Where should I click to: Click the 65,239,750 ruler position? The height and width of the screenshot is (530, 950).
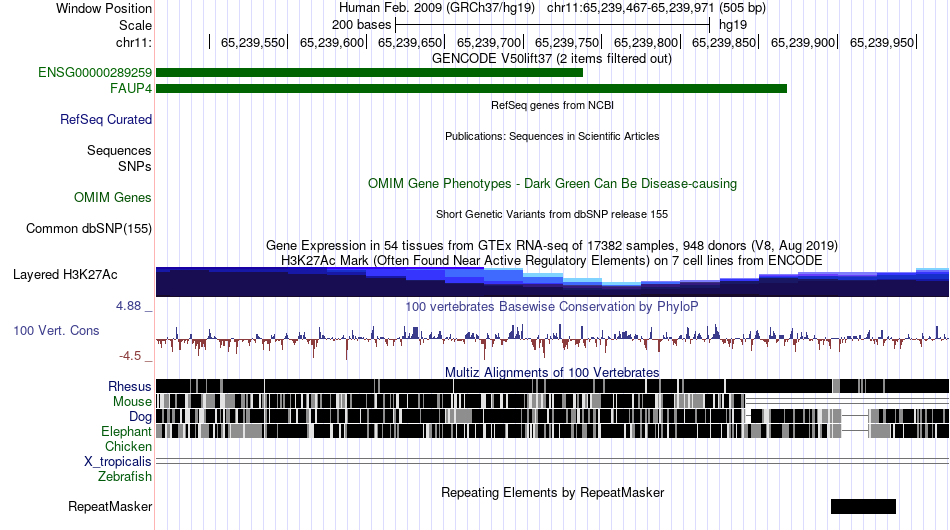click(x=567, y=42)
